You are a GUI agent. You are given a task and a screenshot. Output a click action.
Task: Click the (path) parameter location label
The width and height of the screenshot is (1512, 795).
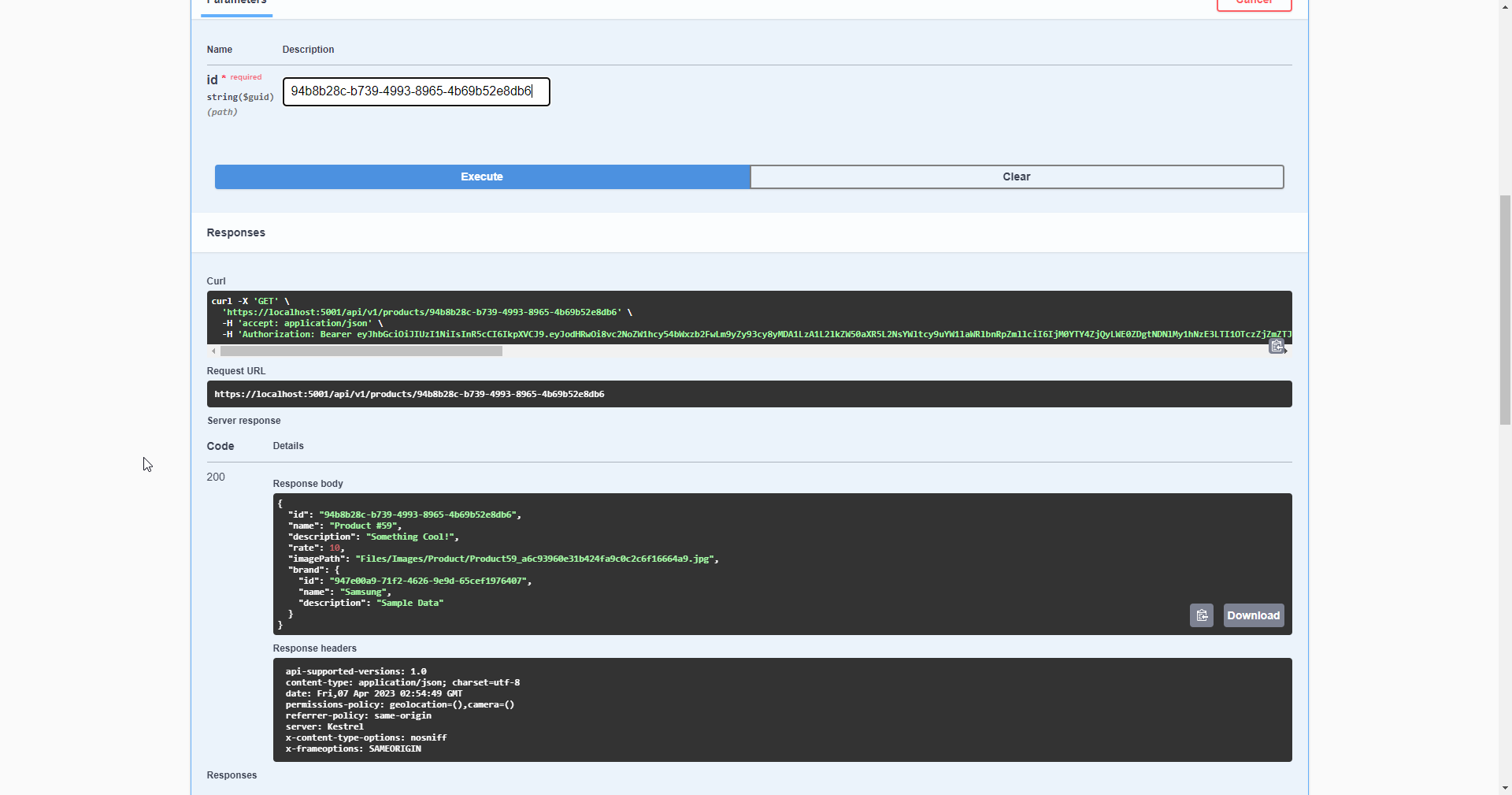pos(222,112)
